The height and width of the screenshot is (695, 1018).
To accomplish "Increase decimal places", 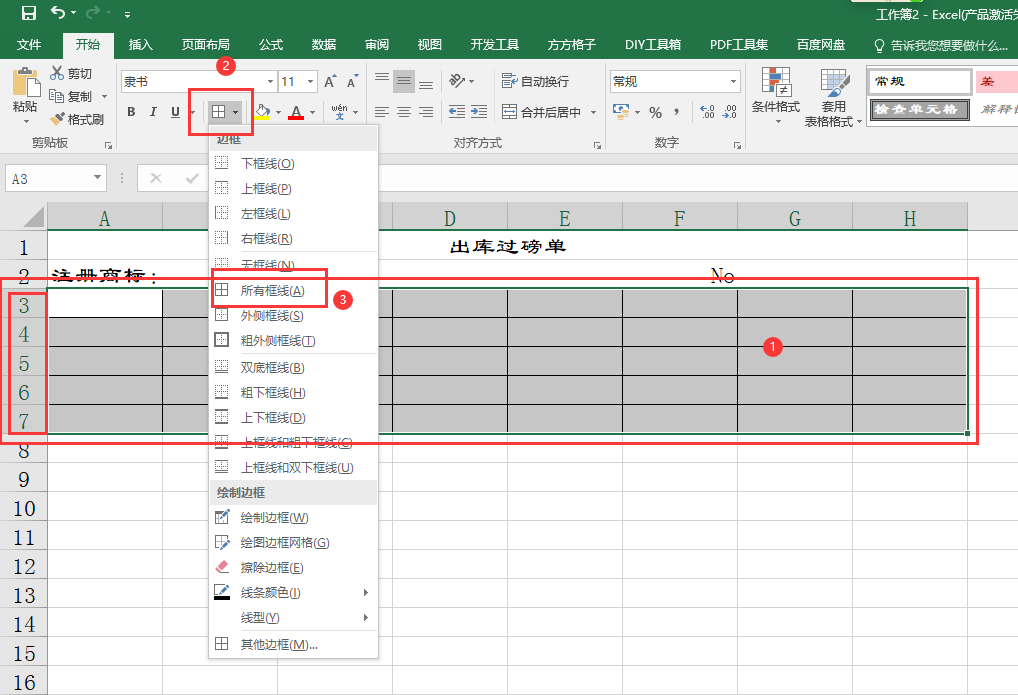I will [x=708, y=112].
